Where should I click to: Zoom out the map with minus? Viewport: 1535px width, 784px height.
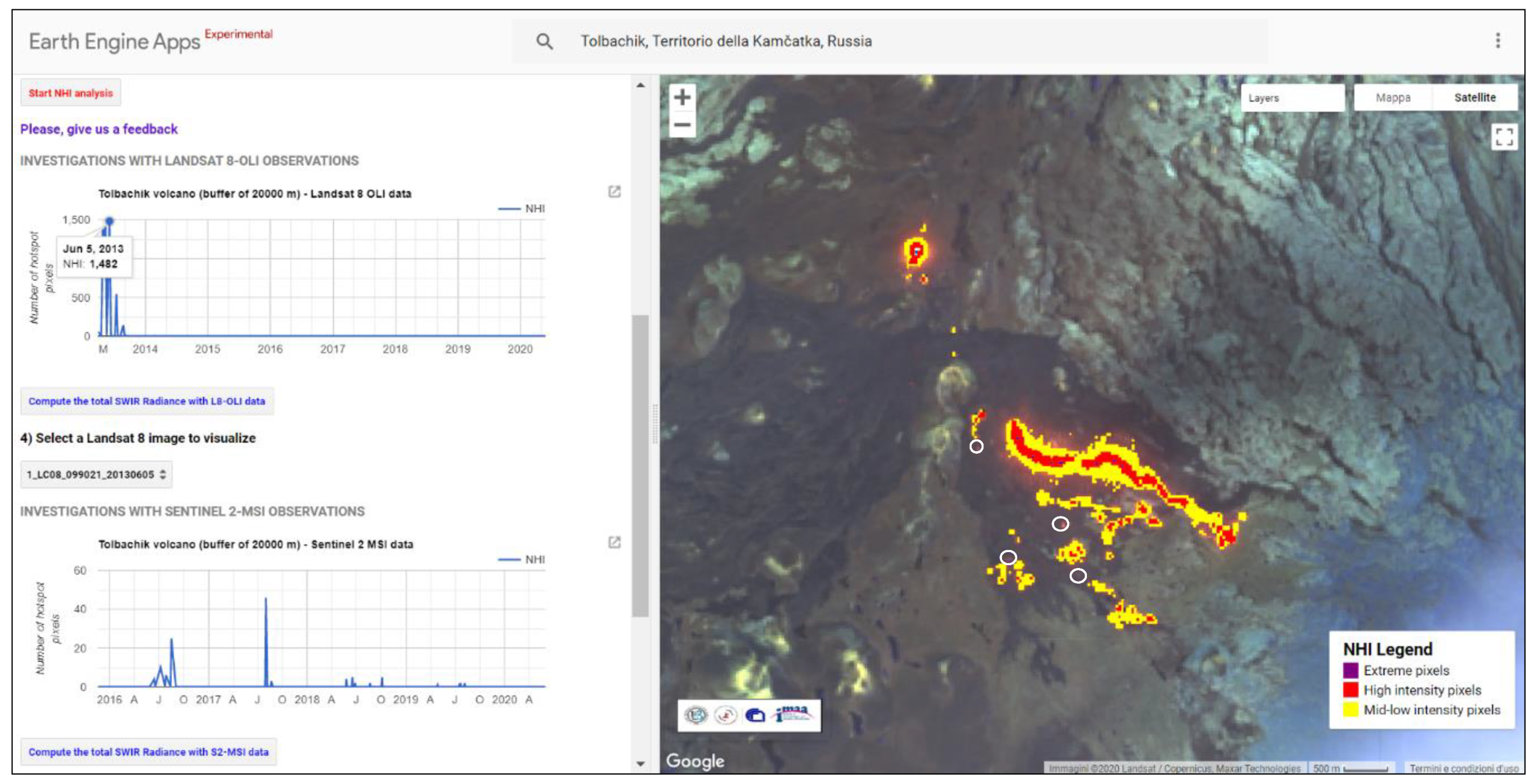click(682, 125)
